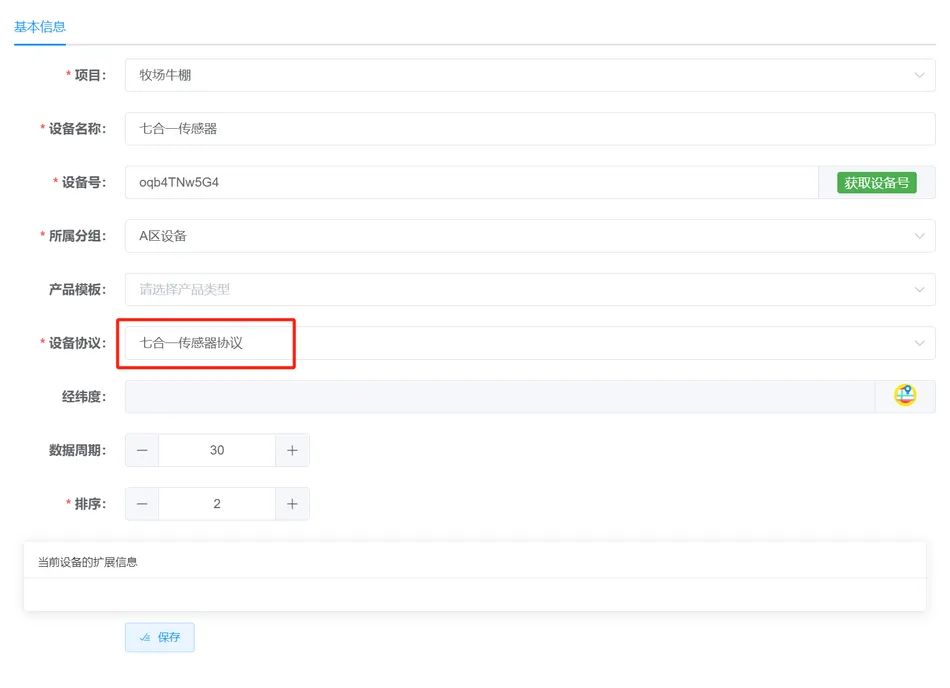950x688 pixels.
Task: Click the chevron arrow on the 设备协议 field
Action: click(x=919, y=343)
